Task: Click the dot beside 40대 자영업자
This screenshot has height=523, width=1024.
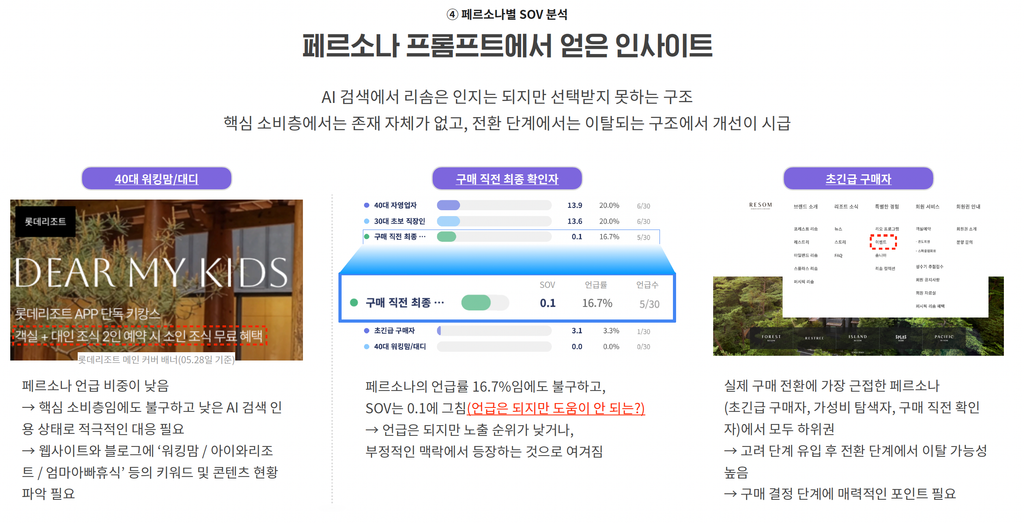Action: click(x=366, y=205)
